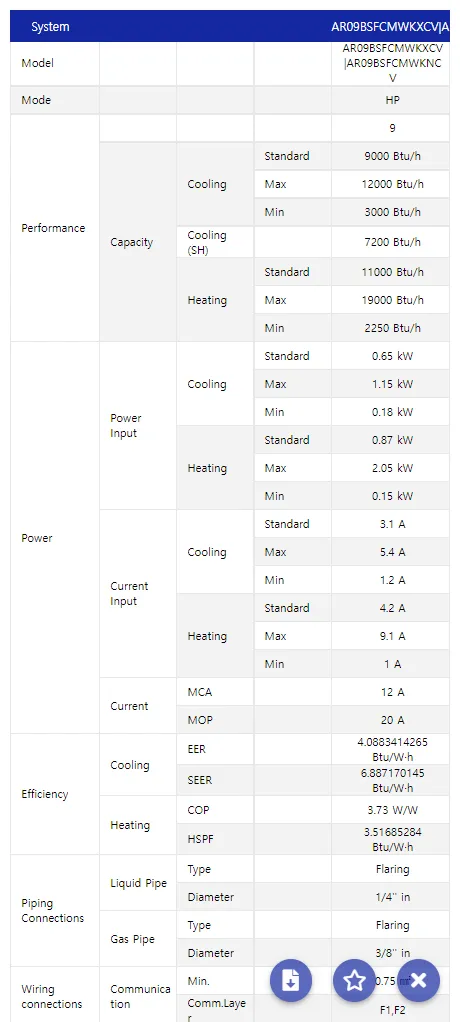Select the 9000 Btu/h standard cooling value
460x1022 pixels.
click(x=392, y=156)
